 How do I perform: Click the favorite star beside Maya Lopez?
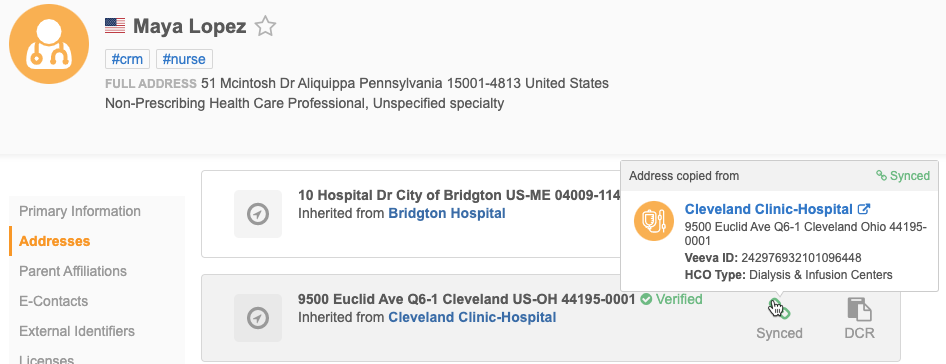click(x=265, y=26)
